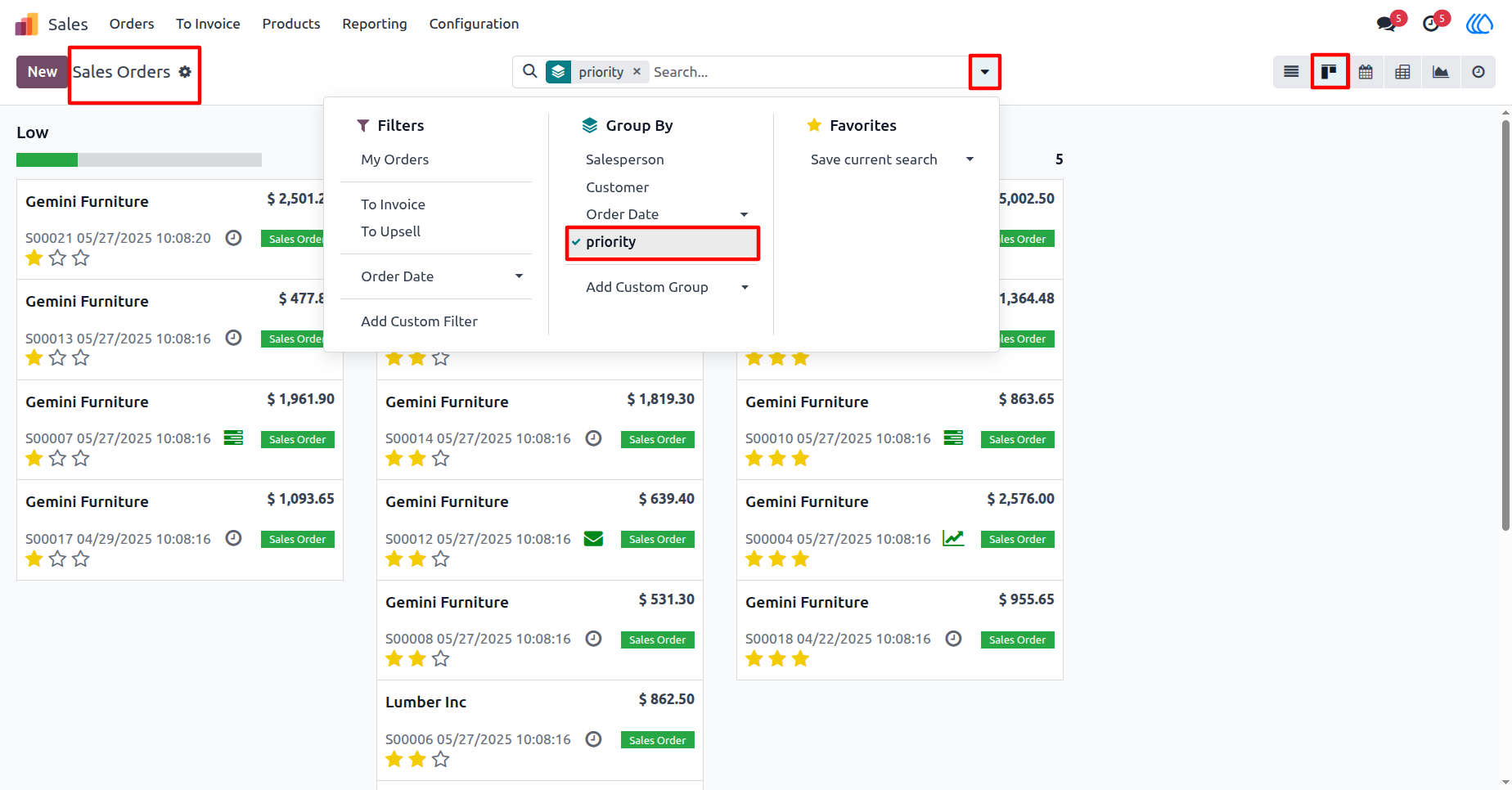Viewport: 1512px width, 790px height.
Task: Open the Configuration menu
Action: (x=474, y=24)
